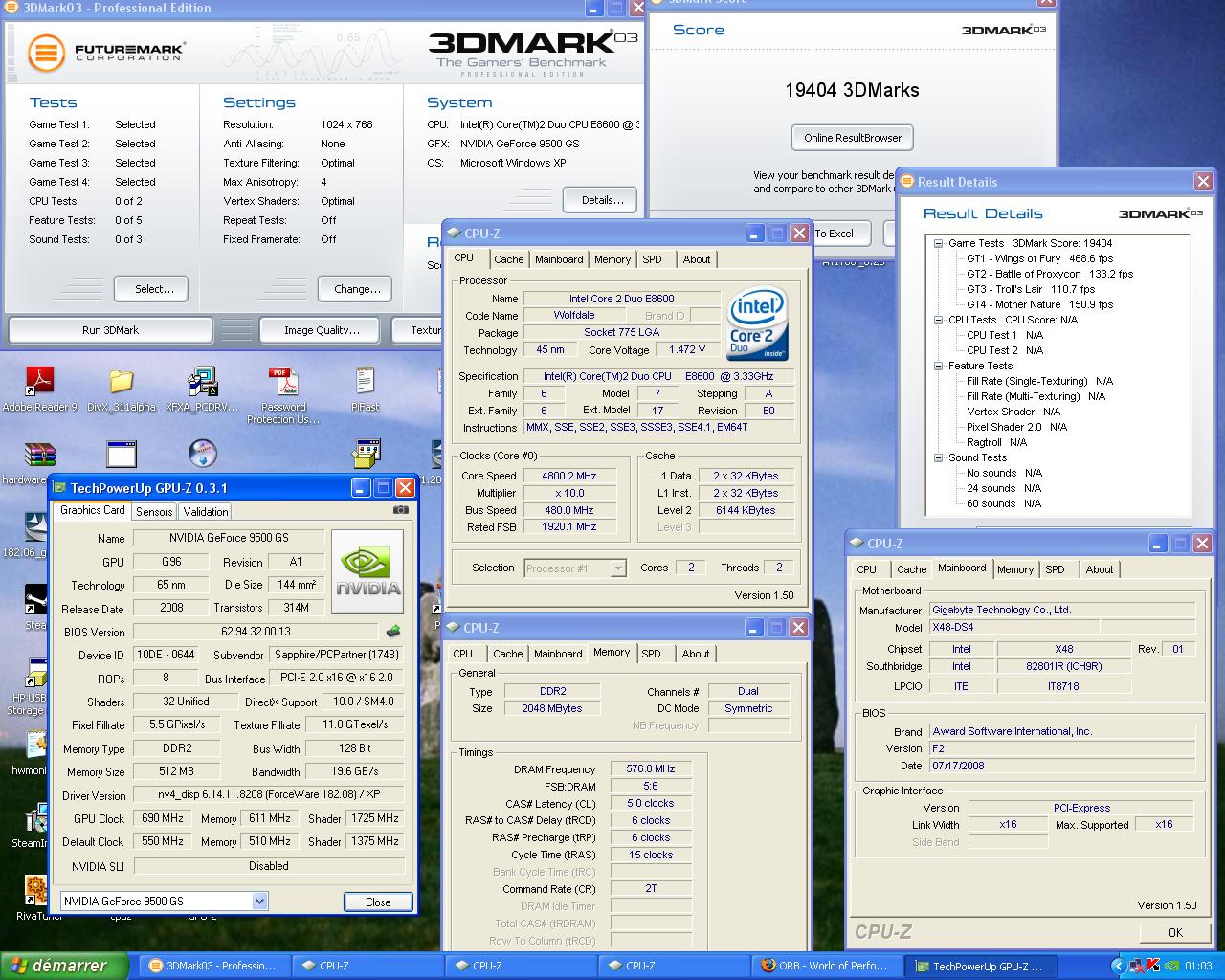Image resolution: width=1225 pixels, height=980 pixels.
Task: Open the démarrer start button
Action: pos(64,966)
